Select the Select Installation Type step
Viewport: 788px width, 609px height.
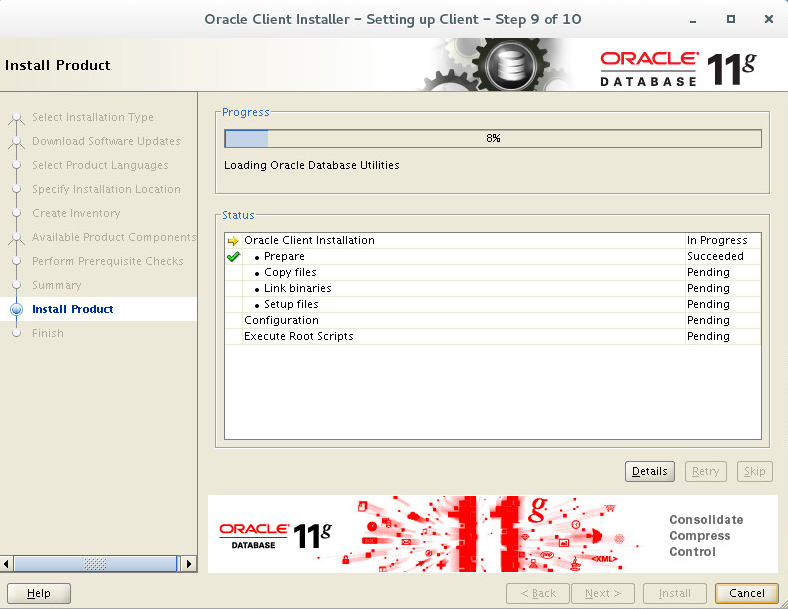[x=93, y=117]
